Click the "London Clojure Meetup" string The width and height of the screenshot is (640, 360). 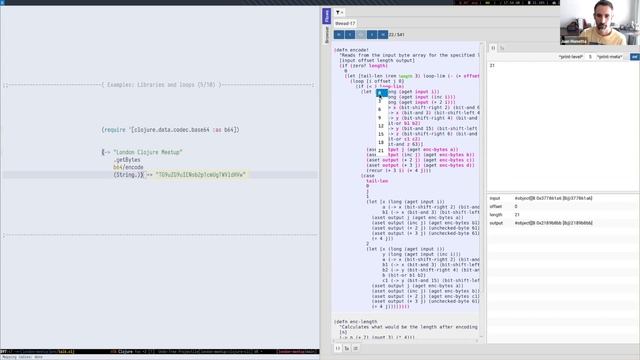click(x=148, y=152)
